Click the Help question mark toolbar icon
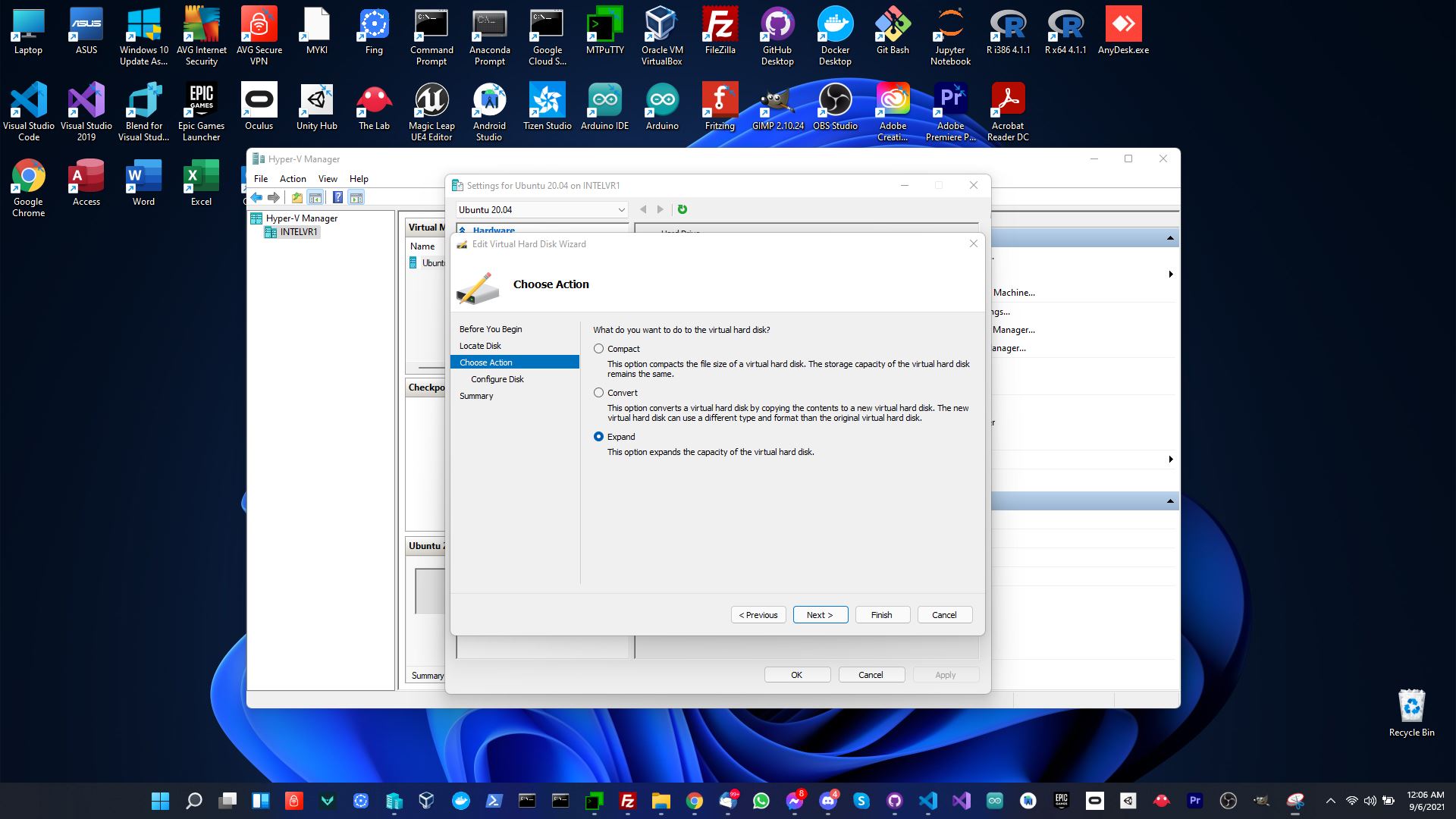This screenshot has width=1456, height=819. tap(337, 198)
